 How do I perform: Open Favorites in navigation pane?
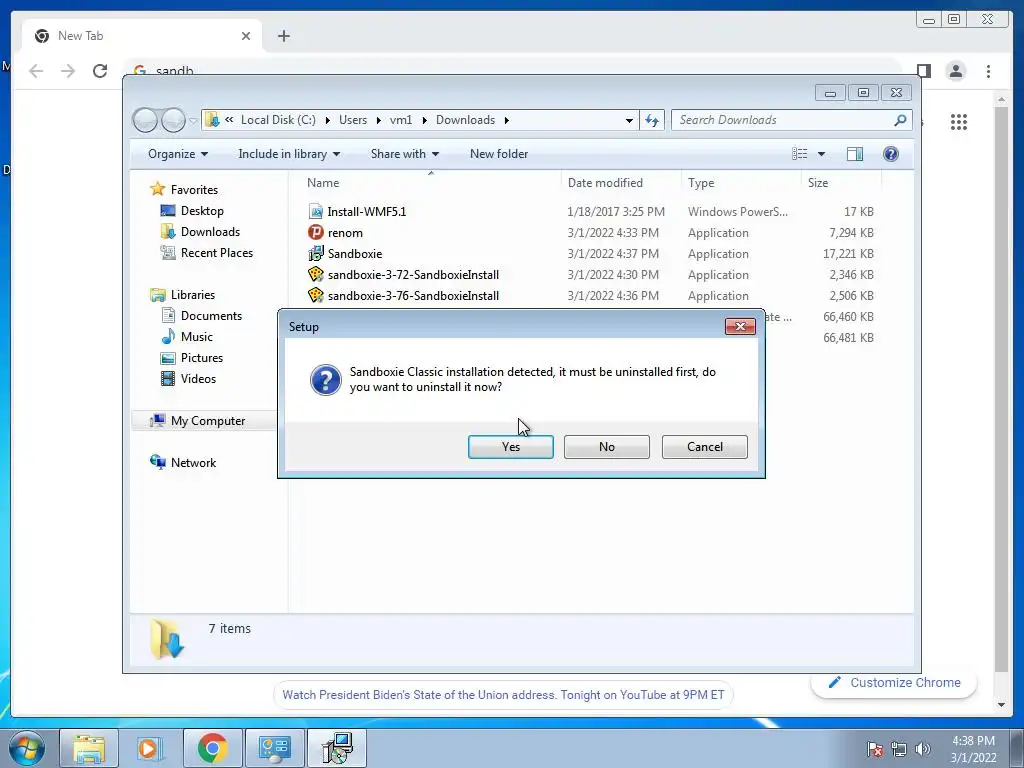point(194,189)
